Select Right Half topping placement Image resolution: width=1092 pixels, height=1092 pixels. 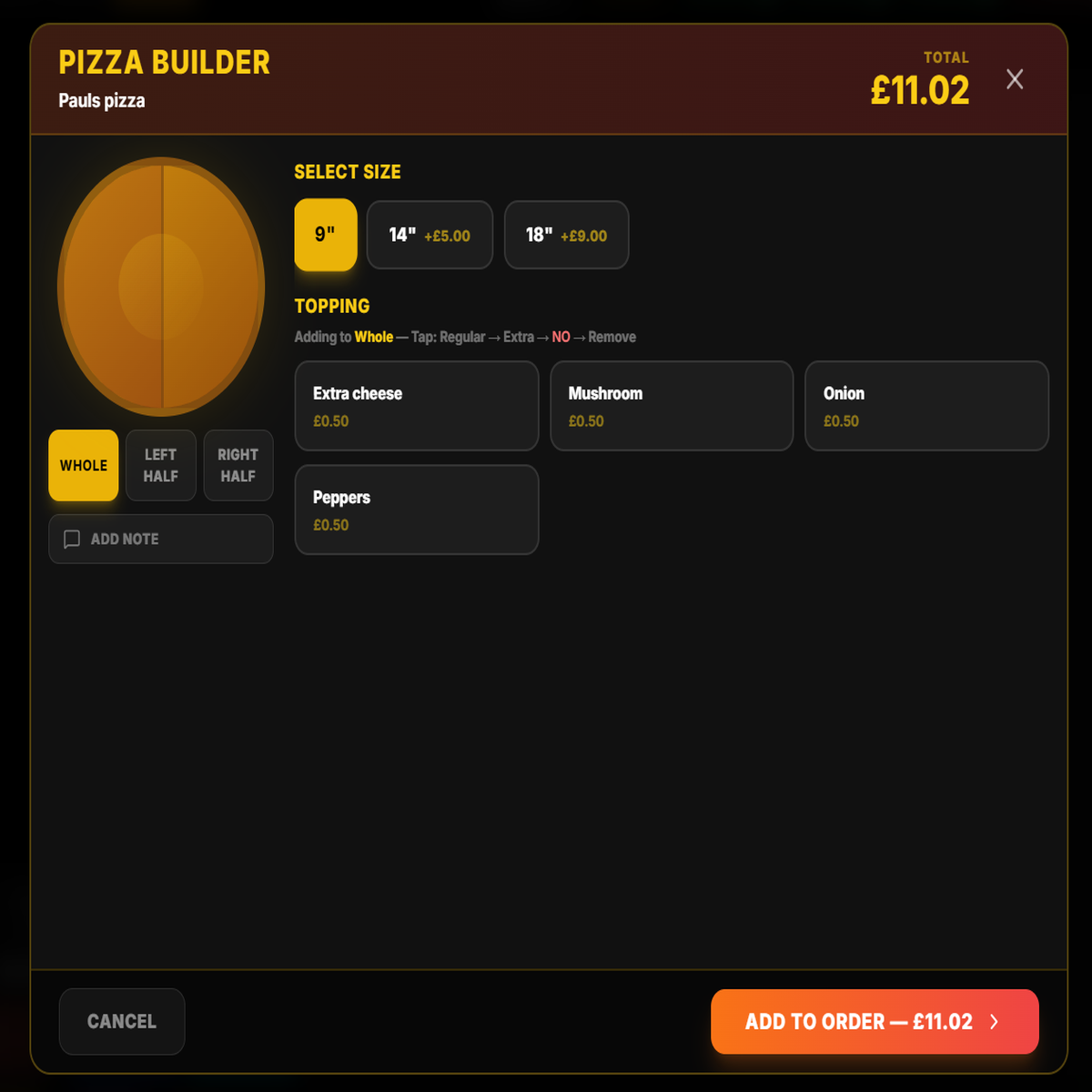[x=238, y=465]
